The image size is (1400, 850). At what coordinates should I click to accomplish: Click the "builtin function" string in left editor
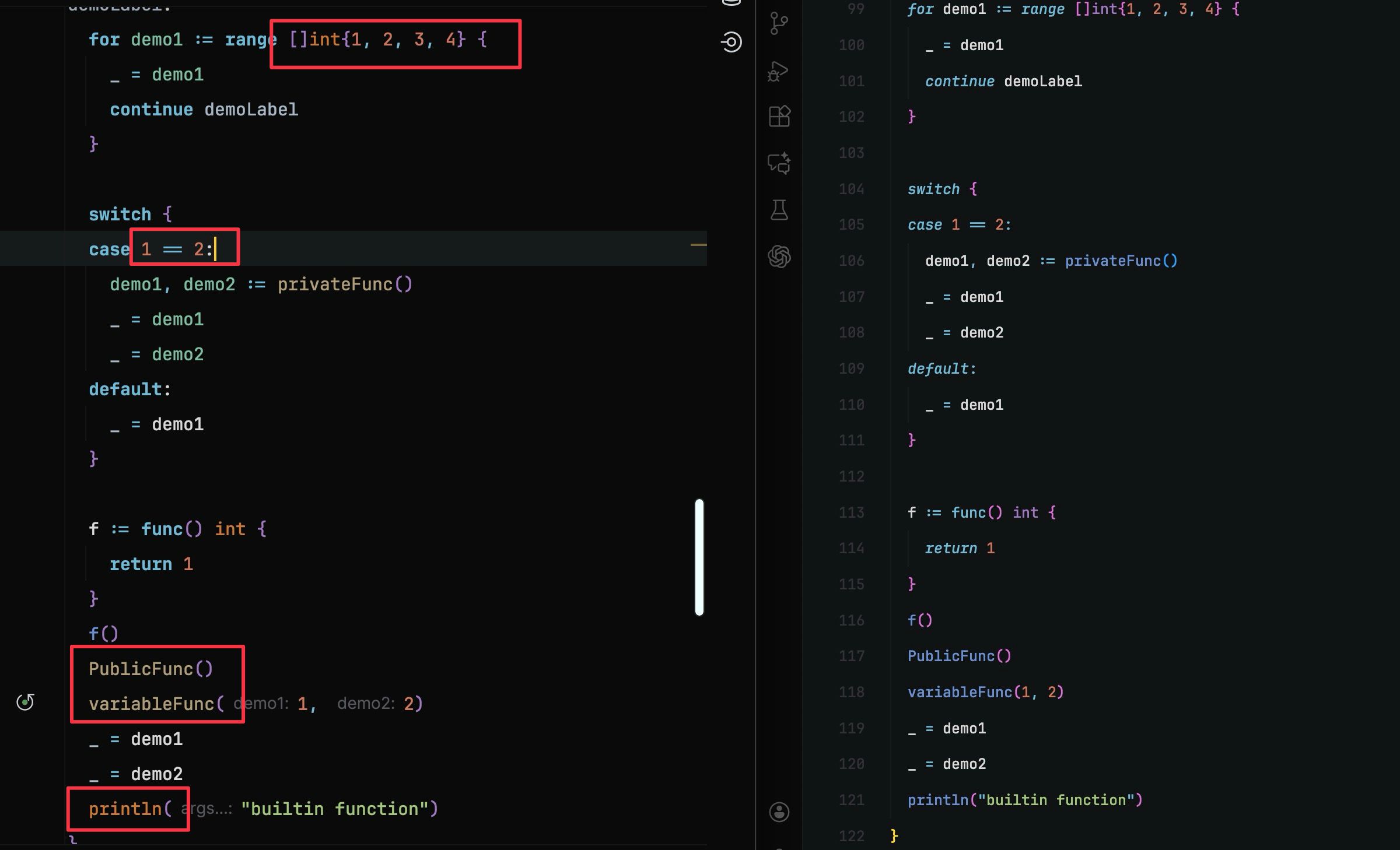coord(334,809)
